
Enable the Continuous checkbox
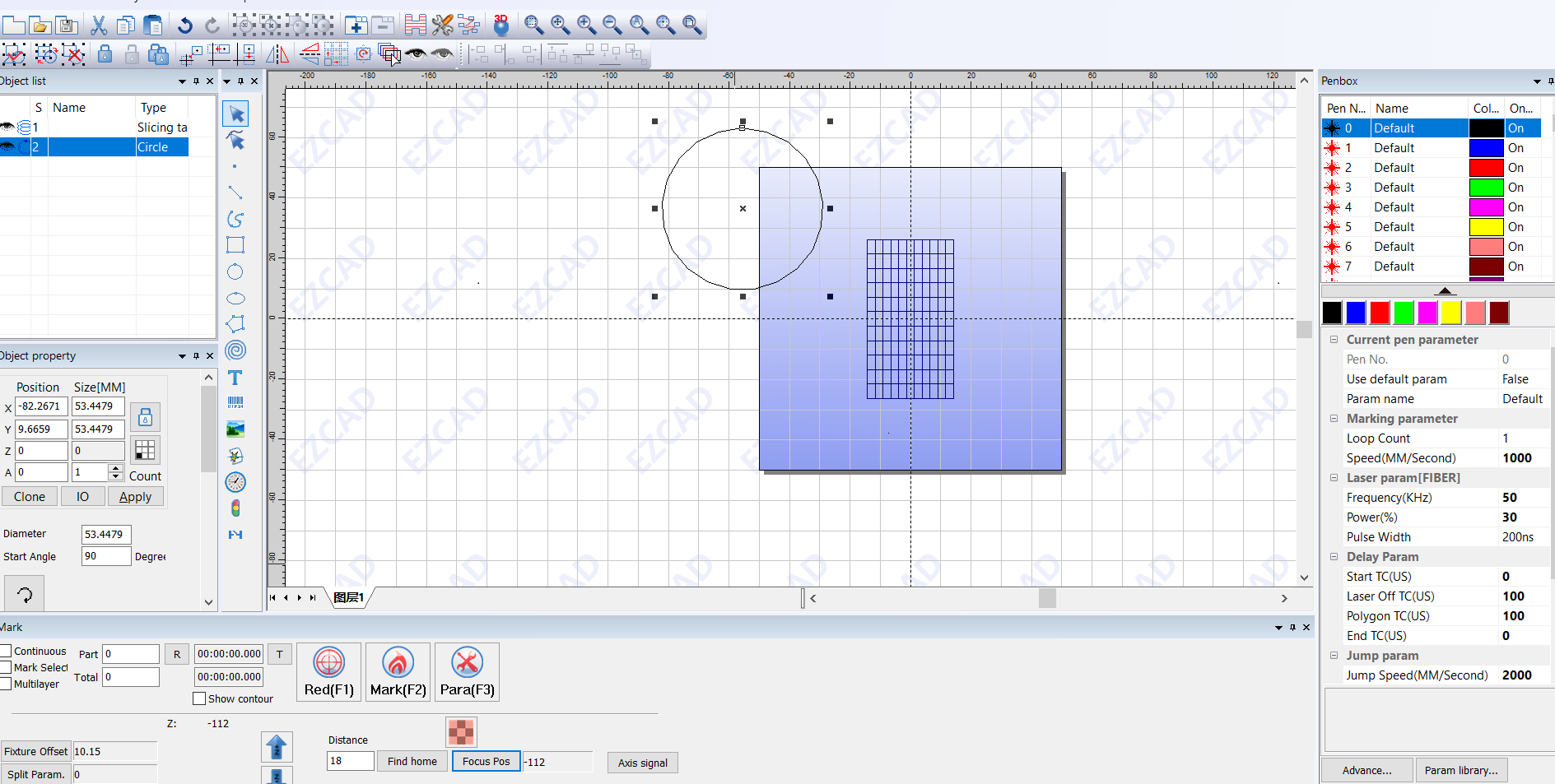(6, 651)
